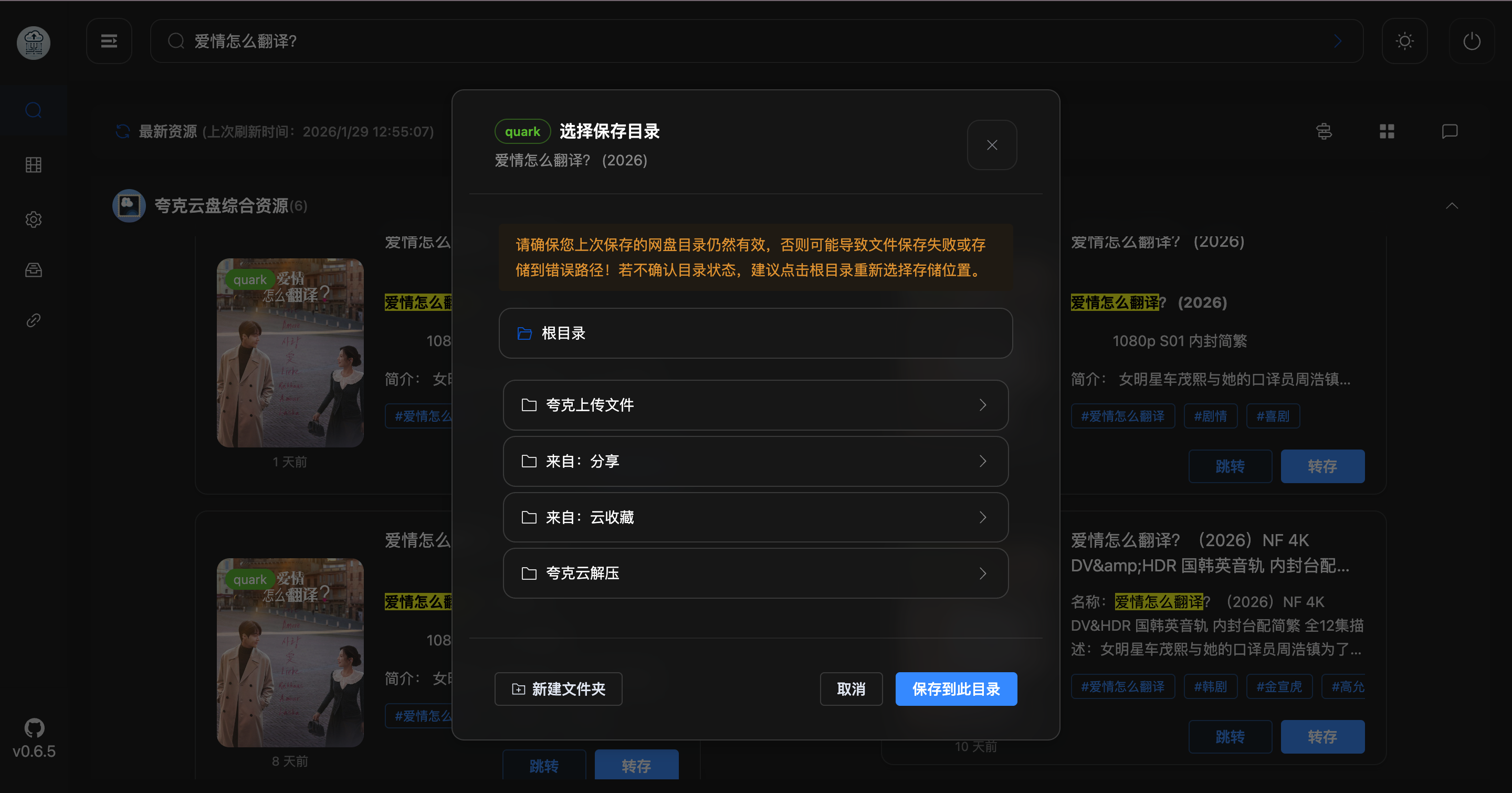Open the inbox tray icon in sidebar
1512x793 pixels.
point(34,270)
